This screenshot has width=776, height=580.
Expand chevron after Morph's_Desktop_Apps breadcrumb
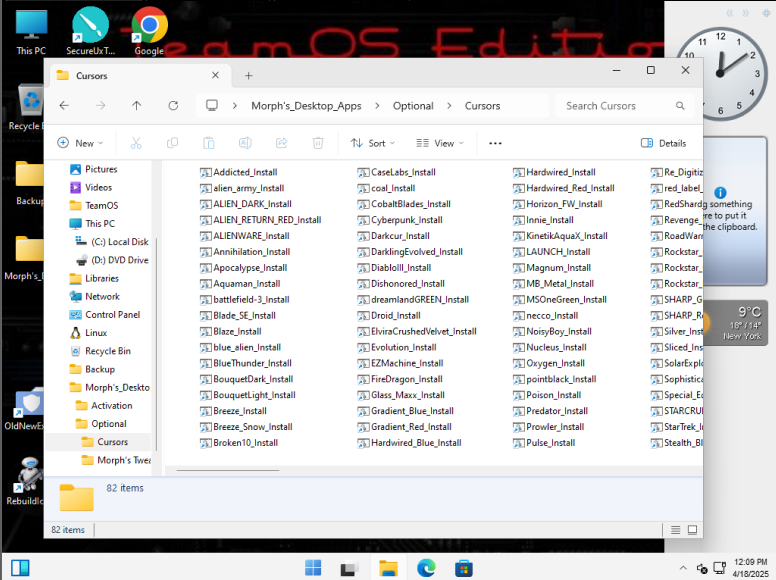click(x=377, y=105)
